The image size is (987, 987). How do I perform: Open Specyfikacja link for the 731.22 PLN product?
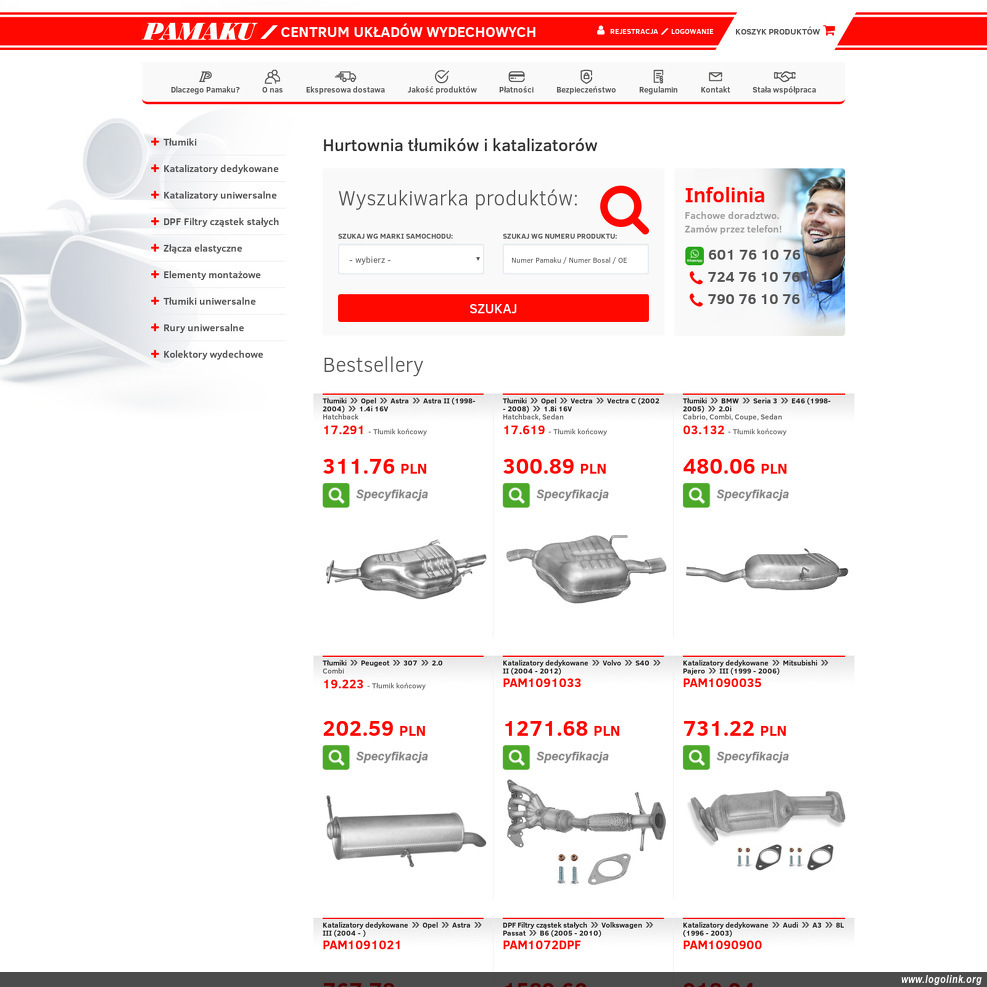(x=752, y=757)
